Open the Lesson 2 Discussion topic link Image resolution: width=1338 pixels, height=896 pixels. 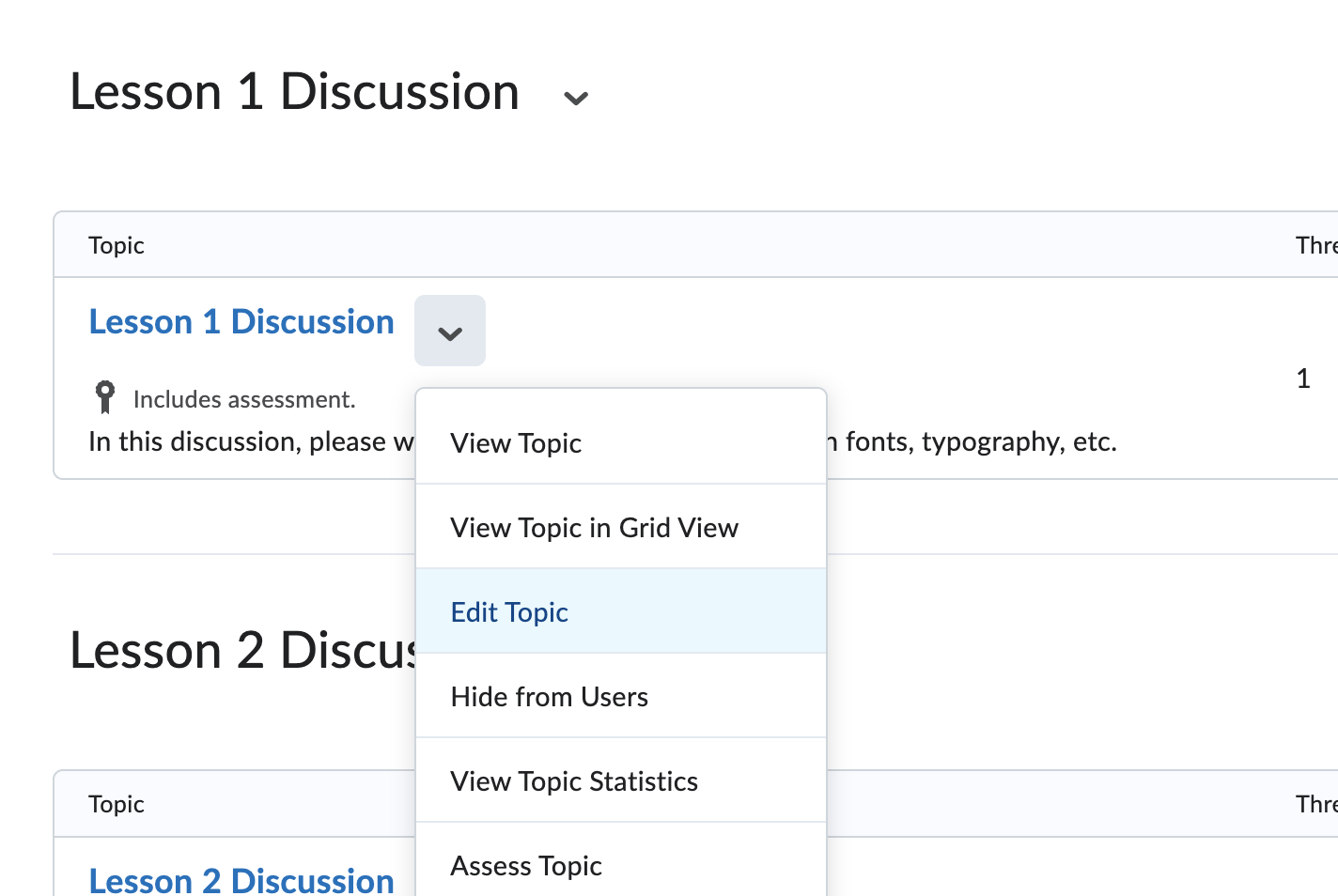point(241,880)
